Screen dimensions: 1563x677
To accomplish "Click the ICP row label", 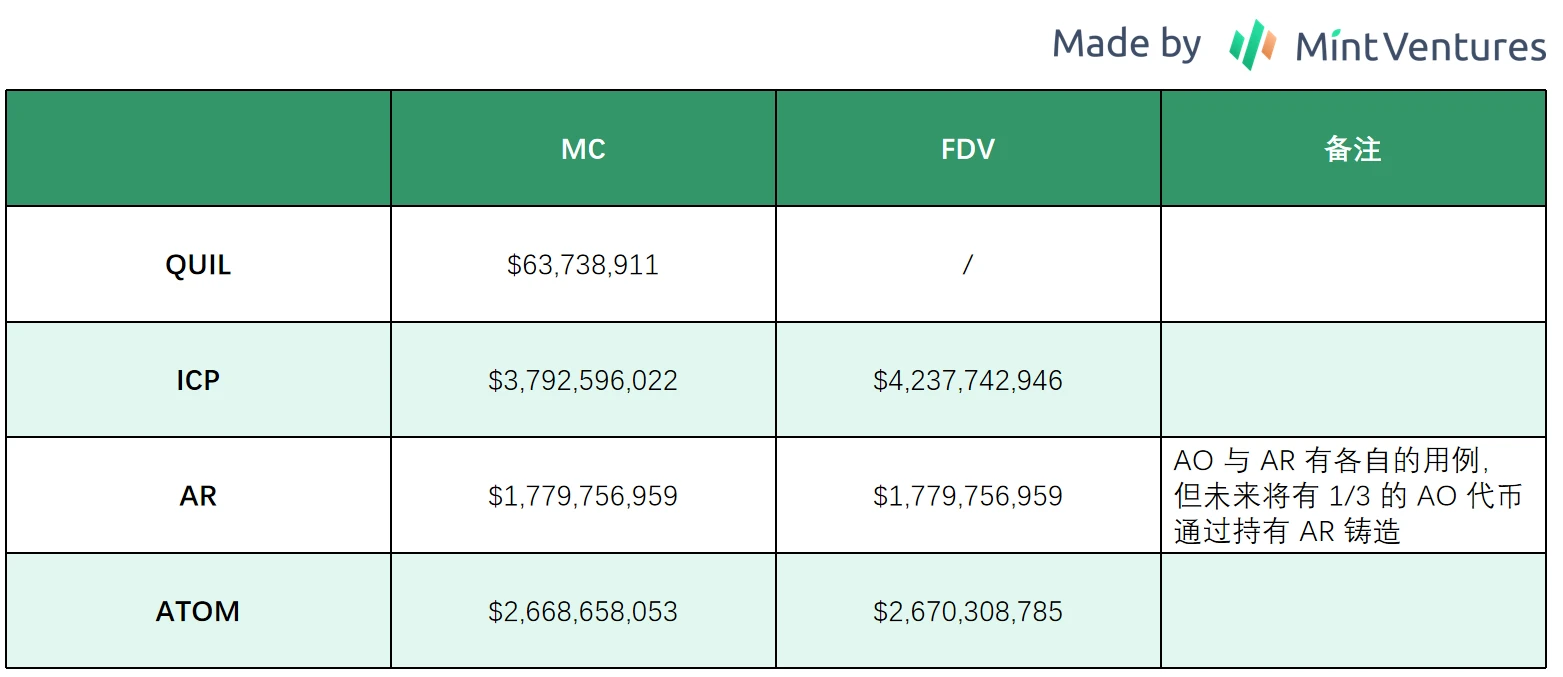I will coord(198,380).
